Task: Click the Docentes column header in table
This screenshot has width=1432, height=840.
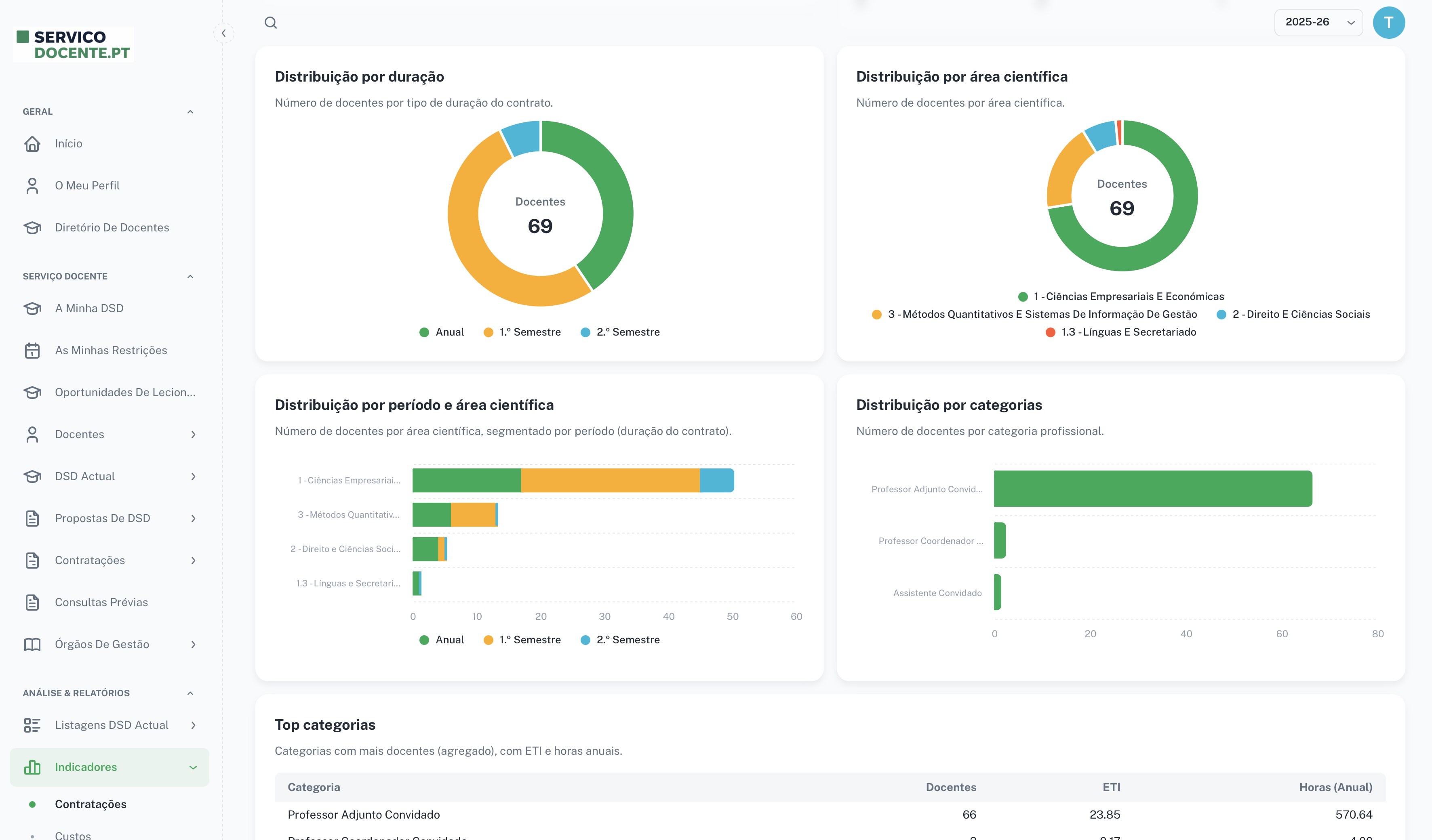Action: click(951, 788)
